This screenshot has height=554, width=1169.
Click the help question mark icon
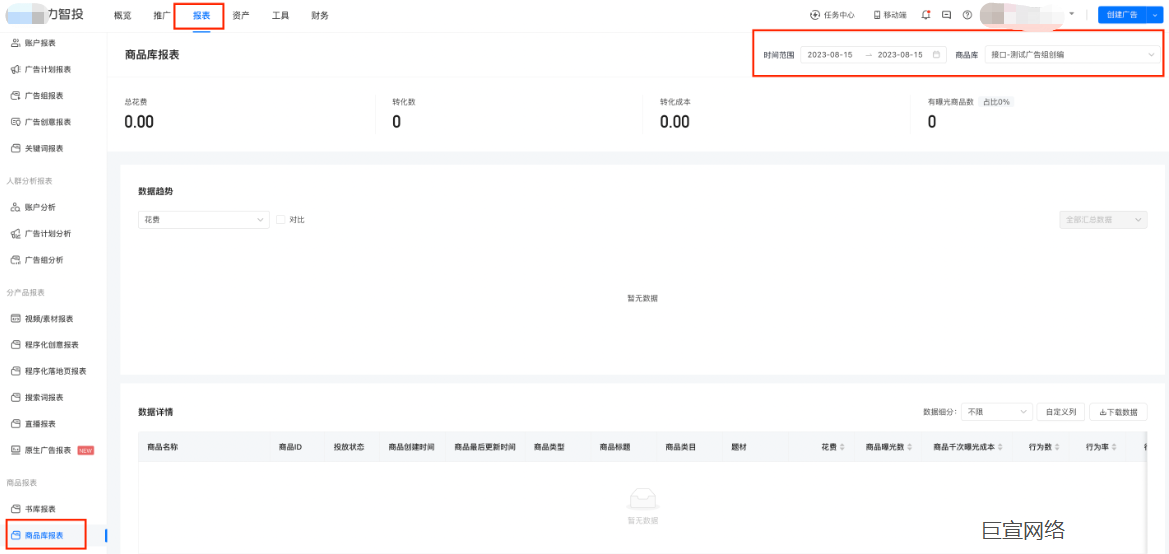(967, 15)
